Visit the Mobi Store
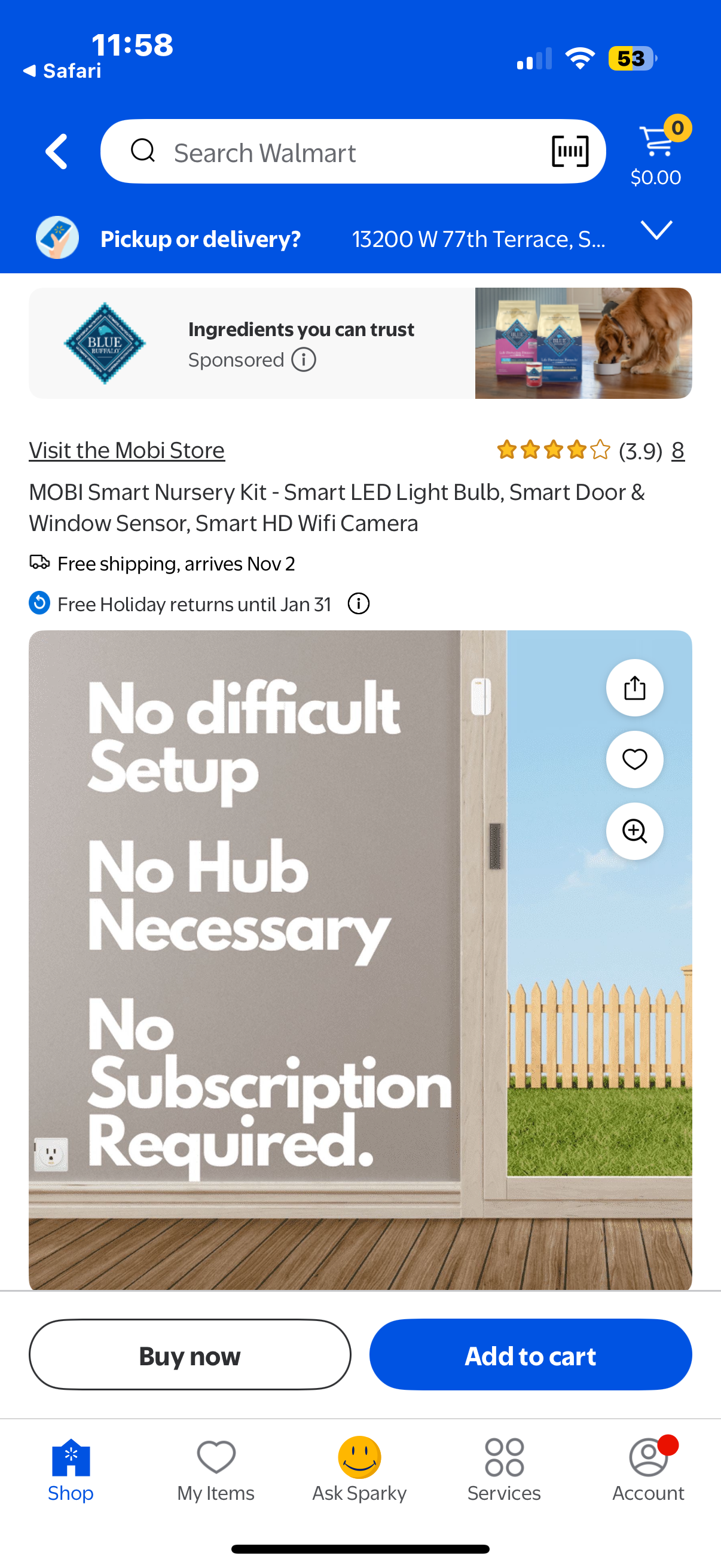This screenshot has height=1568, width=721. point(127,450)
